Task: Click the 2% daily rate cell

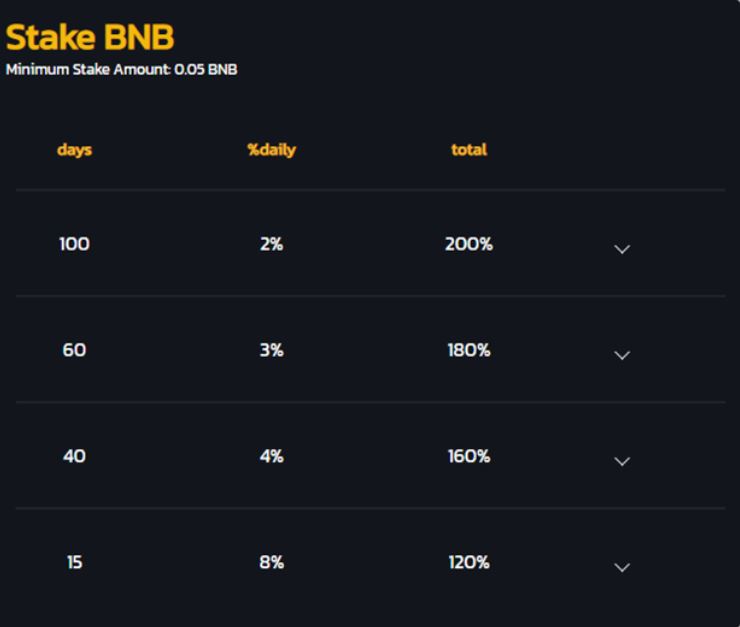Action: pyautogui.click(x=272, y=244)
